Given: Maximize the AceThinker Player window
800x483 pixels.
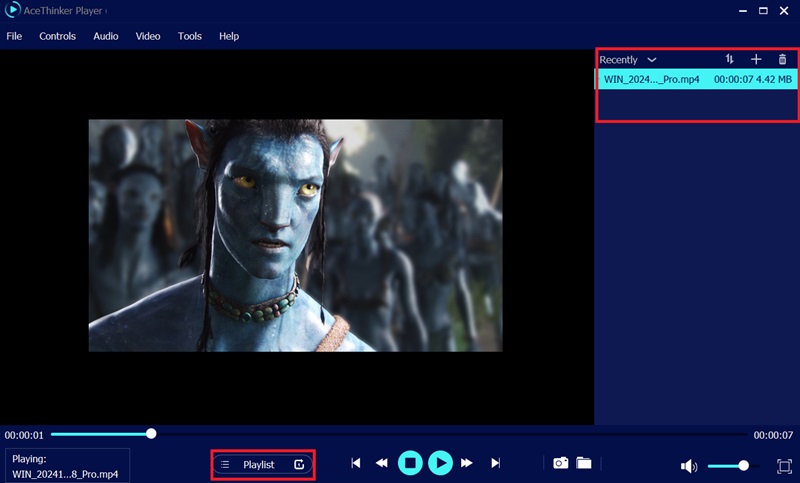Looking at the screenshot, I should (763, 11).
